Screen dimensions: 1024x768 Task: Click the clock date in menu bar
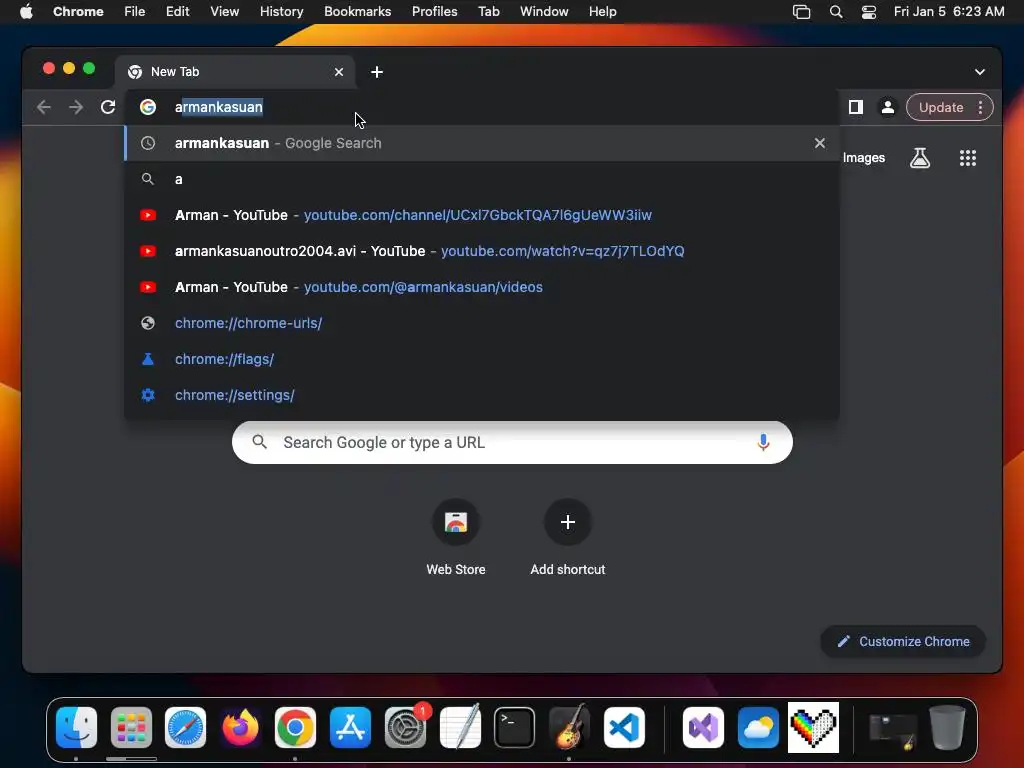pyautogui.click(x=949, y=11)
